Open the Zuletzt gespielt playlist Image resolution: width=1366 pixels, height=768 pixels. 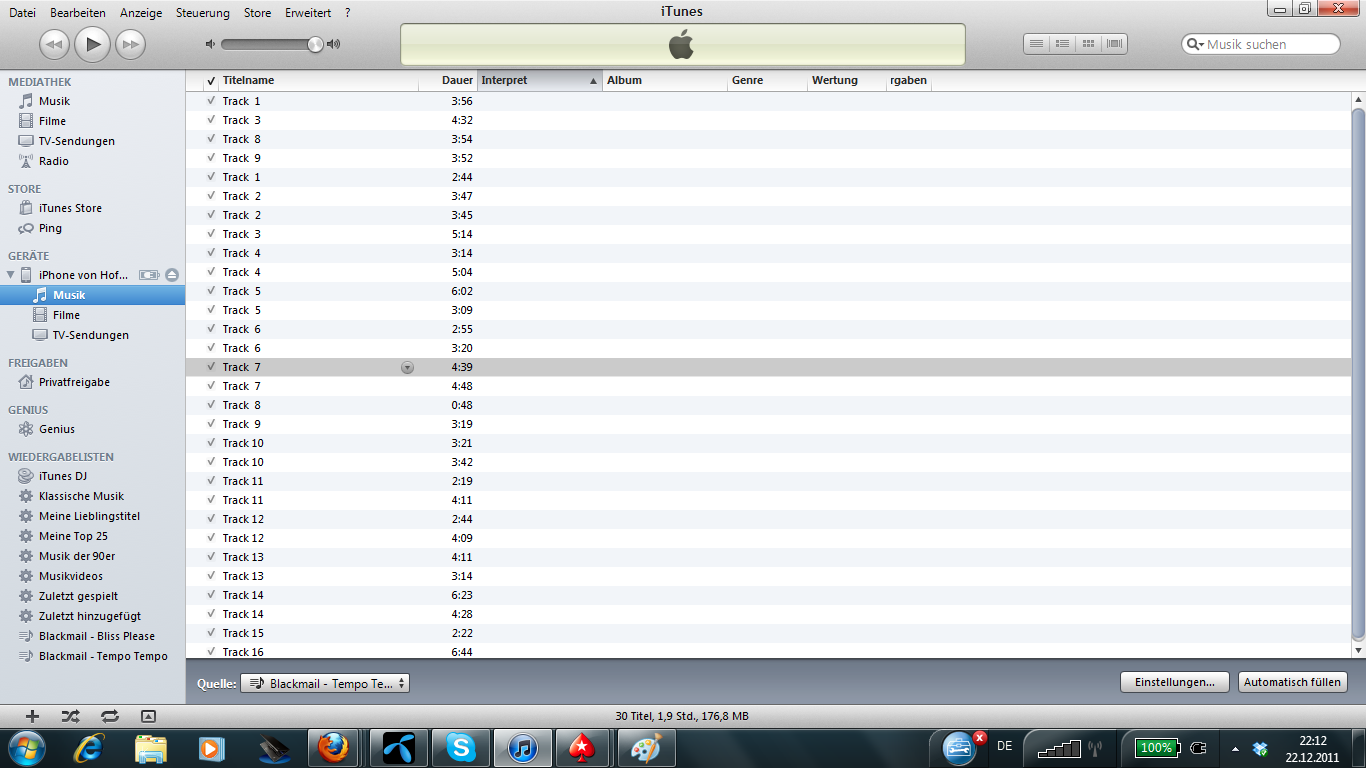point(78,596)
